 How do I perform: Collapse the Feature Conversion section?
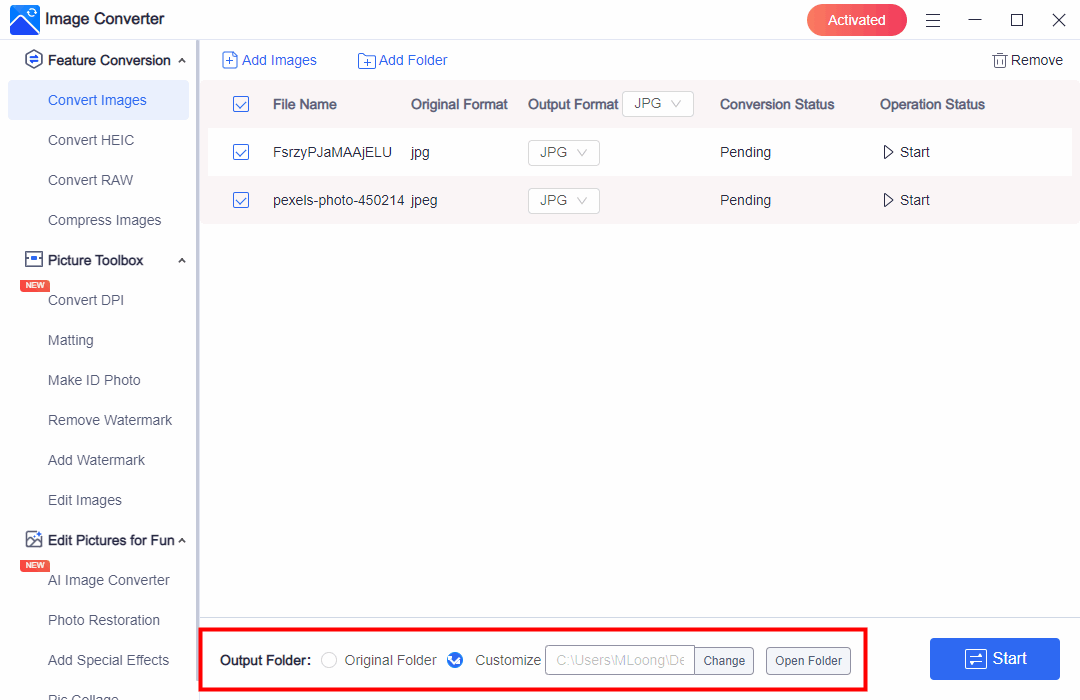(181, 61)
